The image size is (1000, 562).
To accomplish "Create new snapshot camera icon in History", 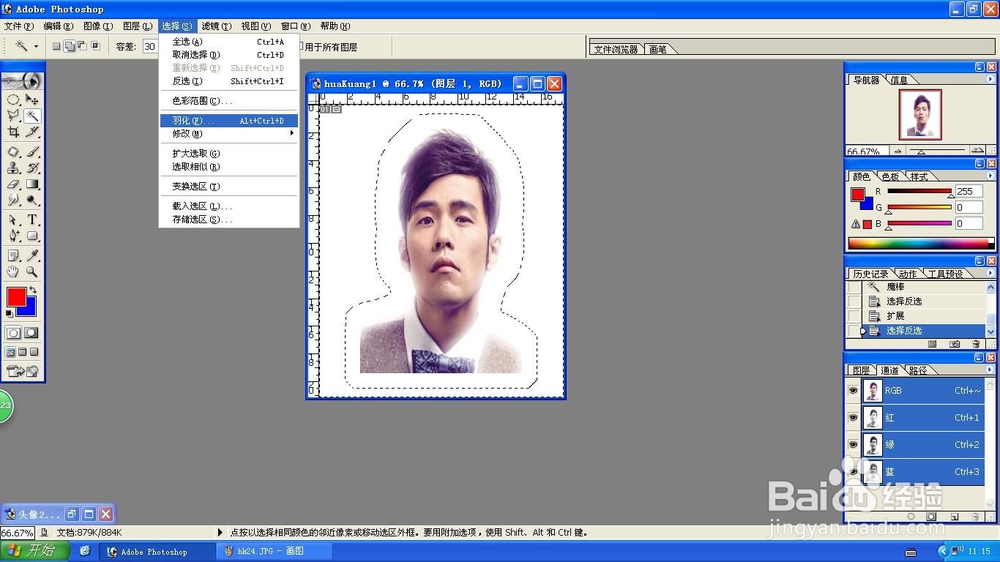I will [x=955, y=344].
